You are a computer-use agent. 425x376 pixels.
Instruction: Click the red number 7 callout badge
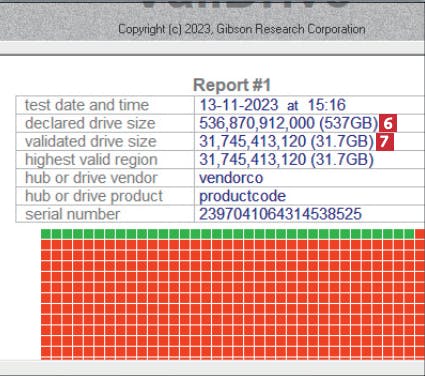(x=385, y=141)
